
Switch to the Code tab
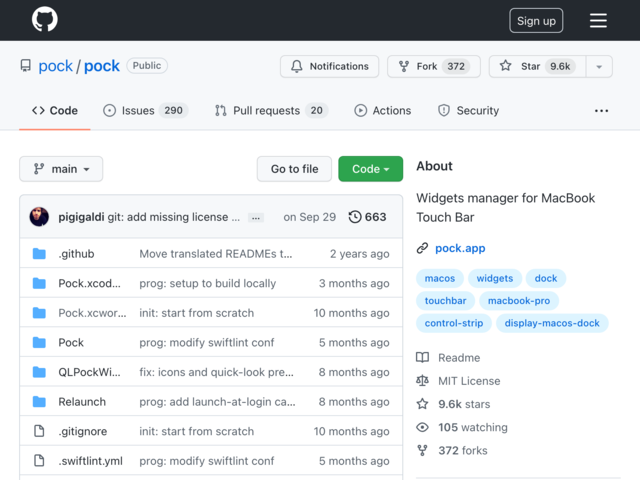tap(55, 111)
